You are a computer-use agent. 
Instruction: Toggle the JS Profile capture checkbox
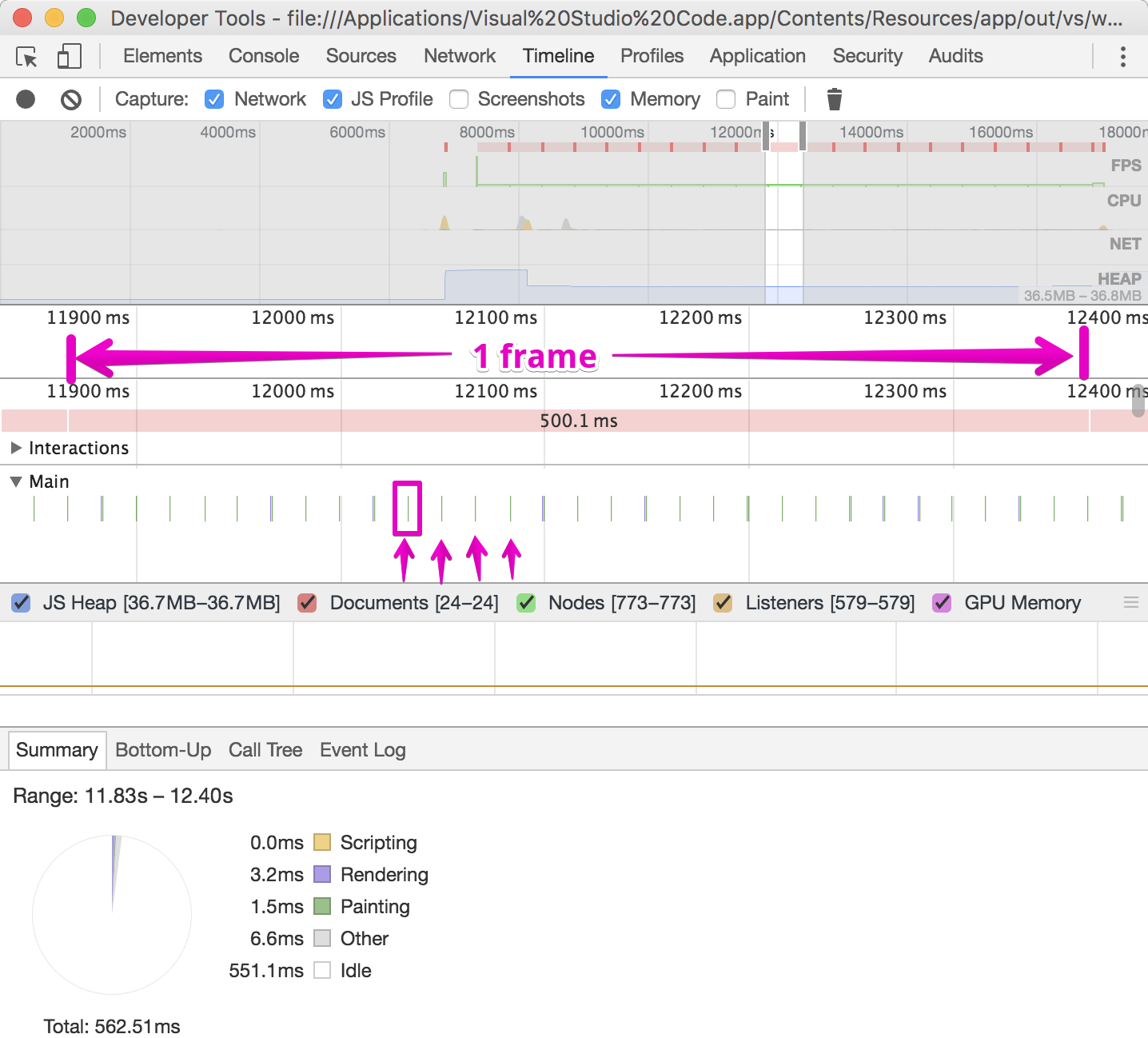(x=333, y=99)
